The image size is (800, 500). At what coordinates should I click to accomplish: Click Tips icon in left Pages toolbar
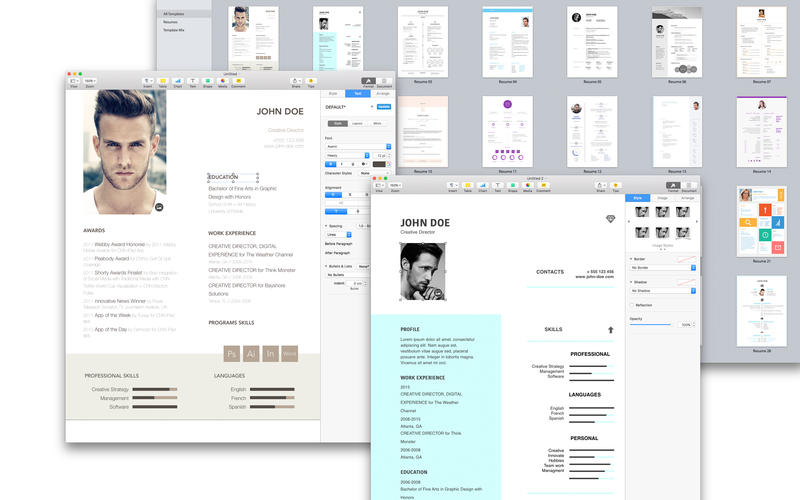[311, 81]
